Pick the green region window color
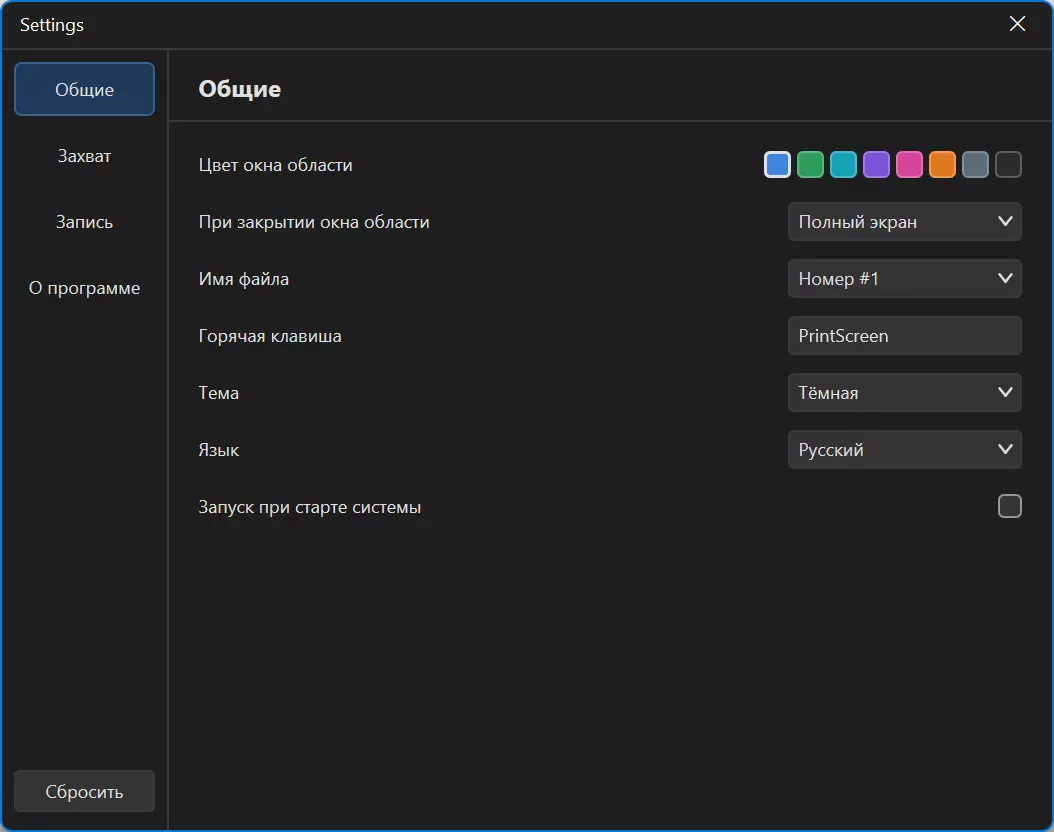 click(810, 165)
